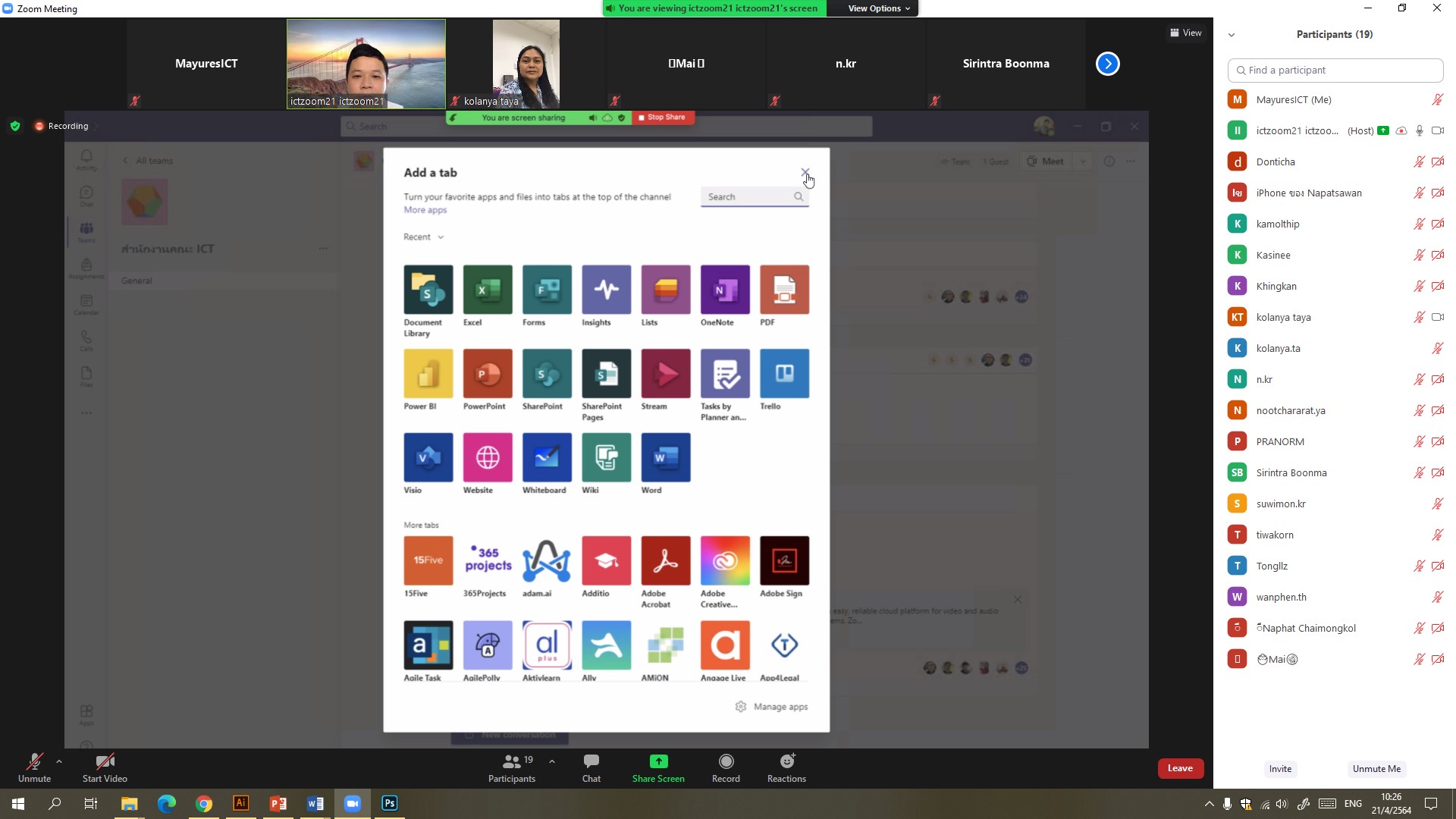
Task: Select ictzoom21 video thumbnail
Action: tap(366, 64)
